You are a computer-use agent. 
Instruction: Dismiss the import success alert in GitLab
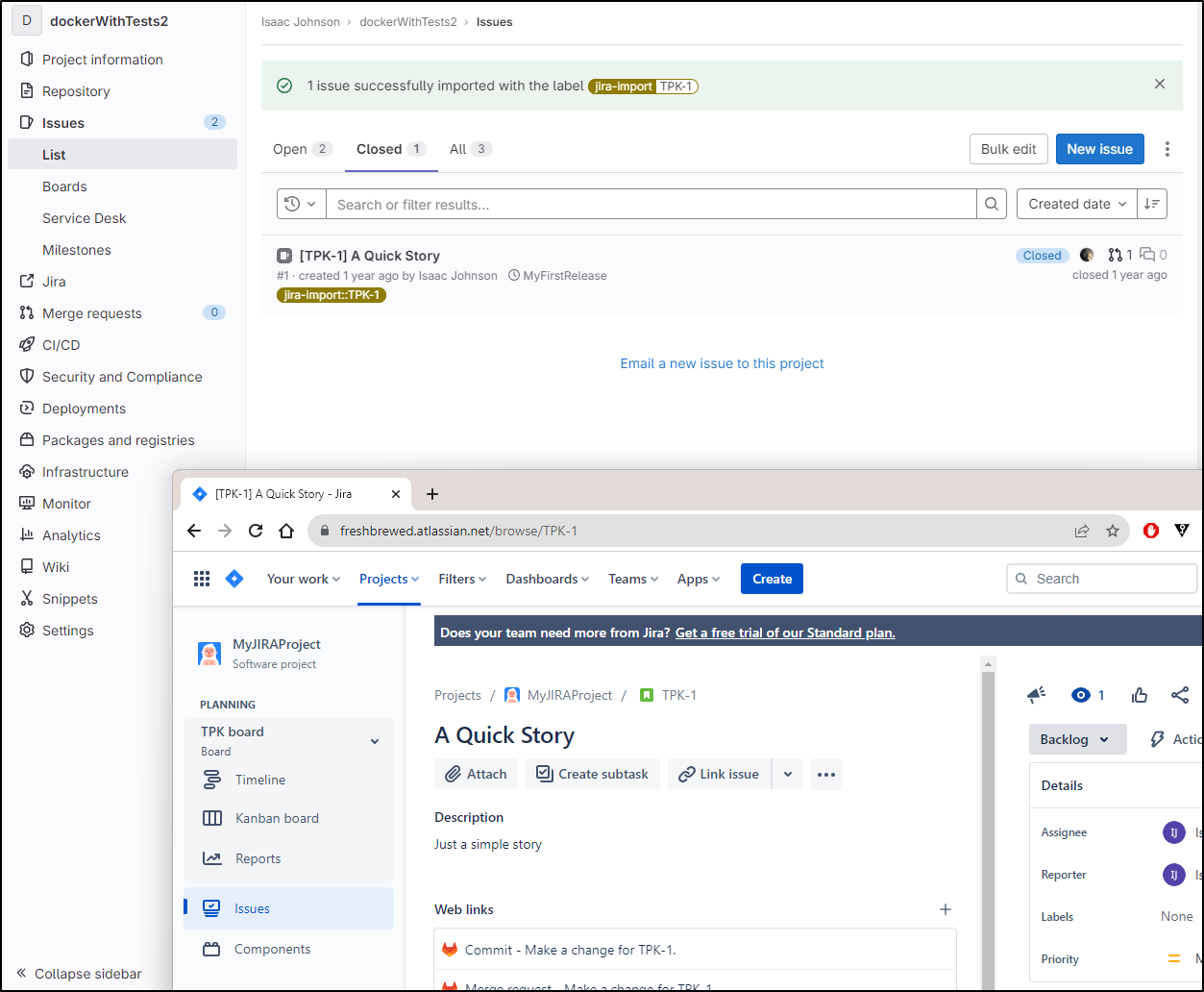[1160, 85]
